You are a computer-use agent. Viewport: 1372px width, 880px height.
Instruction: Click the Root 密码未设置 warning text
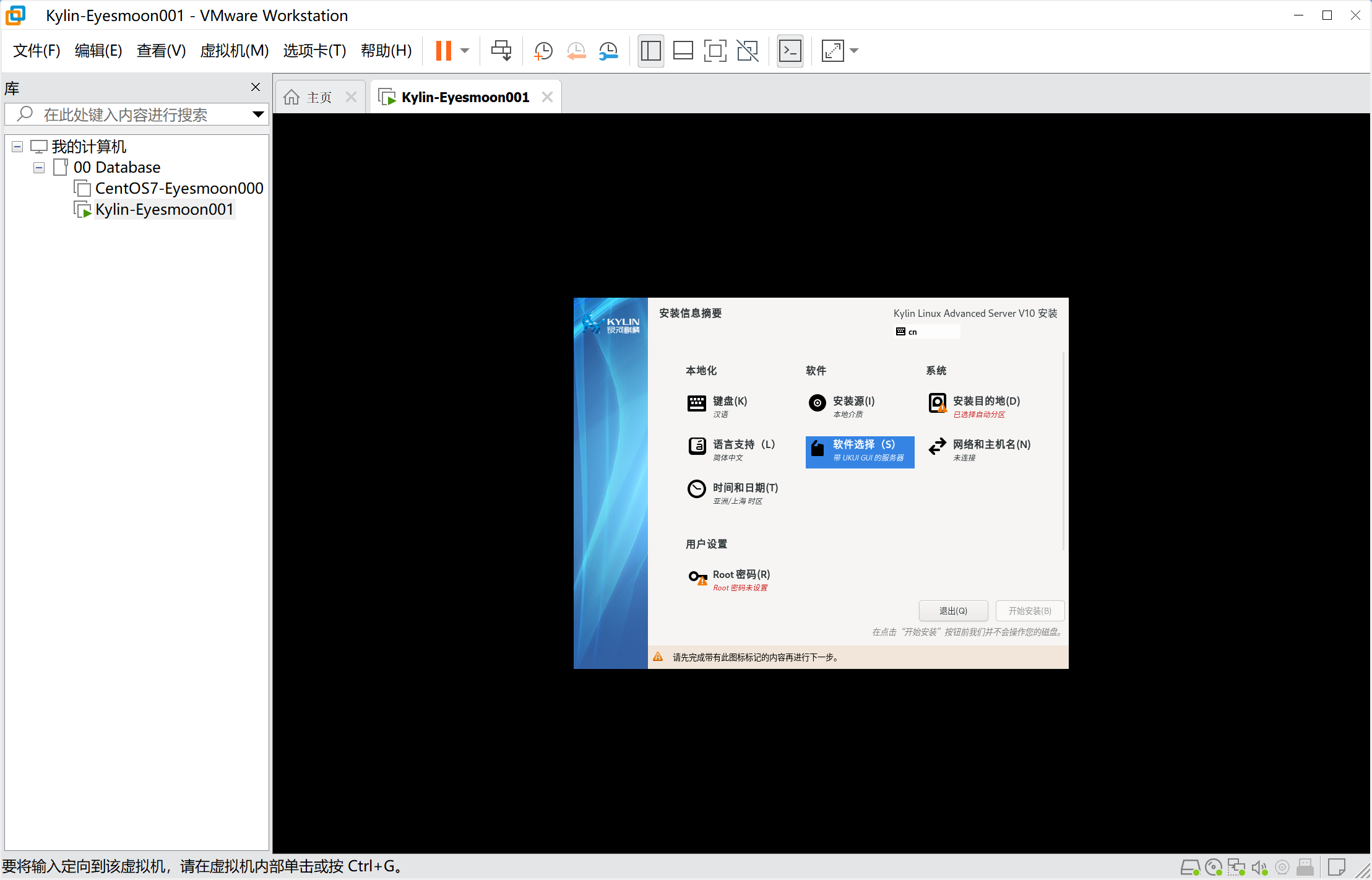pos(740,588)
